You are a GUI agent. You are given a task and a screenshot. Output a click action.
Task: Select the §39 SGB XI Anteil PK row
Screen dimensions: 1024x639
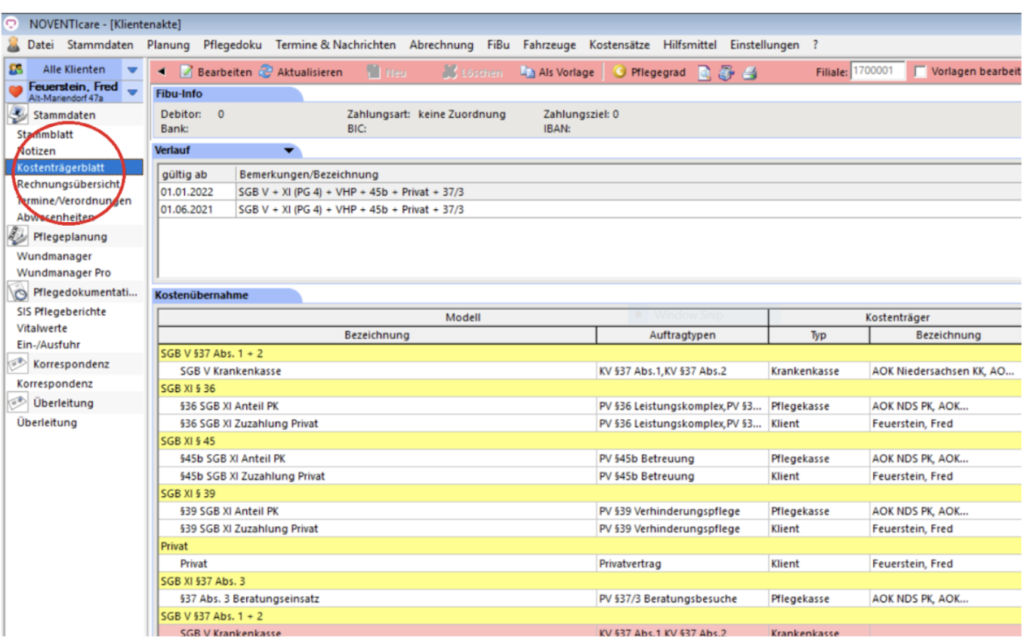(x=590, y=512)
